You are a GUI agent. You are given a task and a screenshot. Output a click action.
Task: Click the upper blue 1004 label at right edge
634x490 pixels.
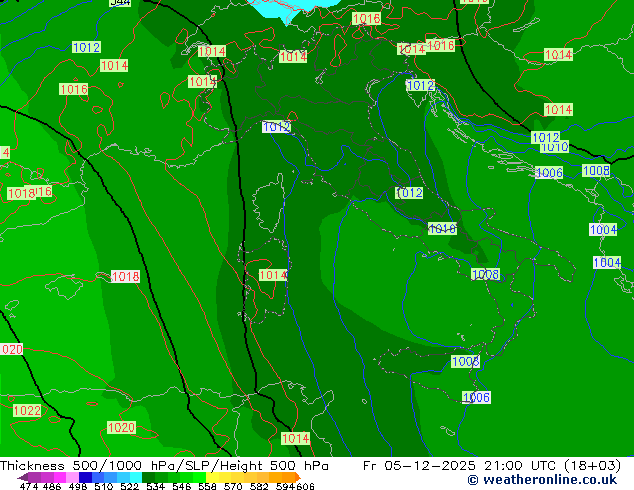pyautogui.click(x=603, y=230)
